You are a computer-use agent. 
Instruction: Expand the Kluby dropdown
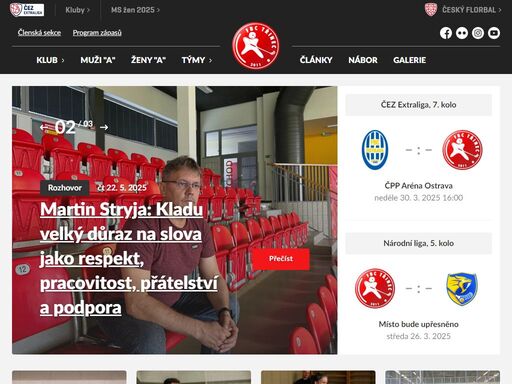pos(78,10)
